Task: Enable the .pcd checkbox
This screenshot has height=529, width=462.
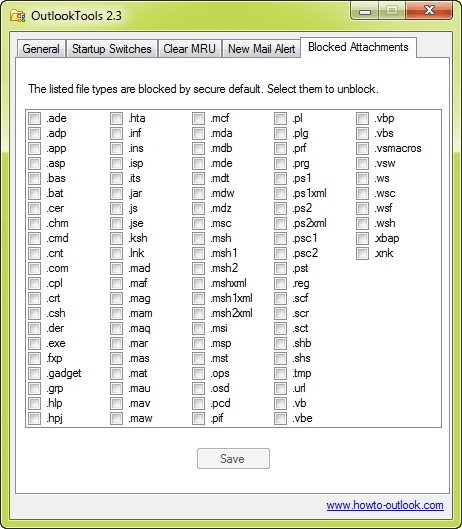Action: click(198, 403)
